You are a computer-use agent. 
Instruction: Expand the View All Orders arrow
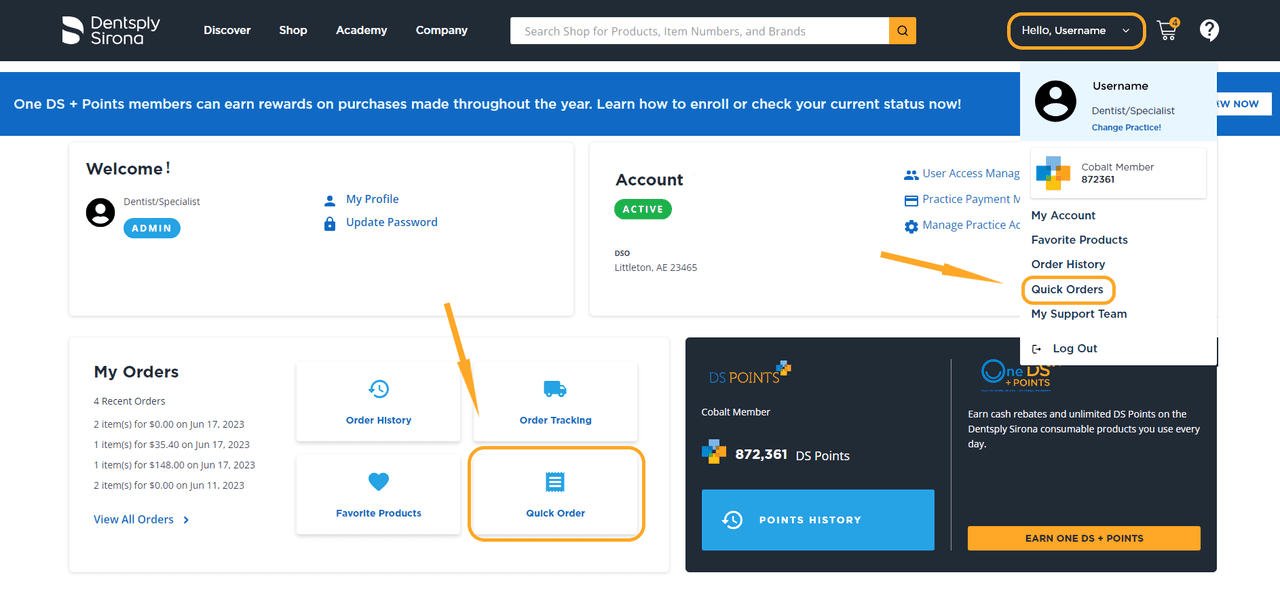[x=186, y=520]
